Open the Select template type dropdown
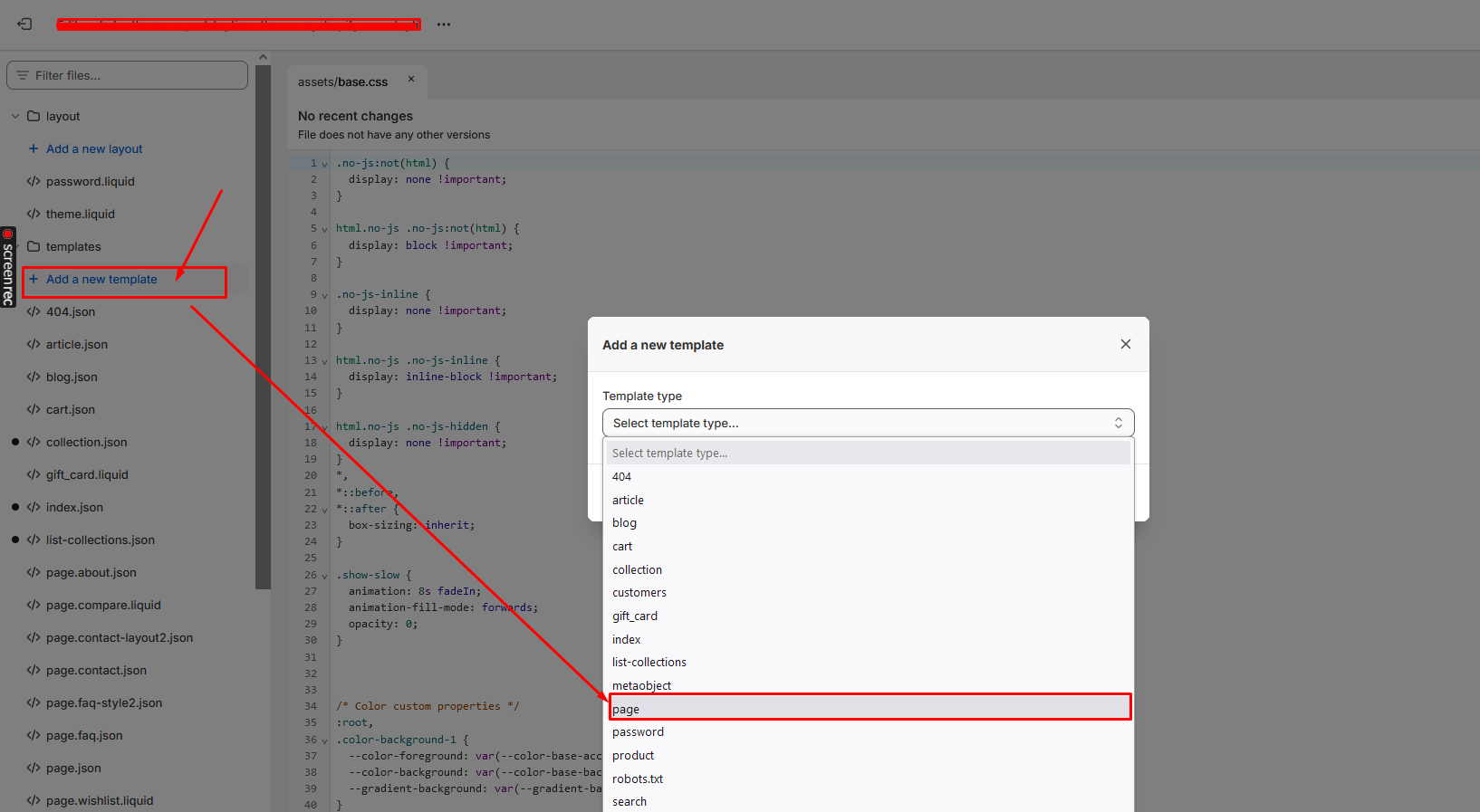The image size is (1480, 812). point(868,423)
